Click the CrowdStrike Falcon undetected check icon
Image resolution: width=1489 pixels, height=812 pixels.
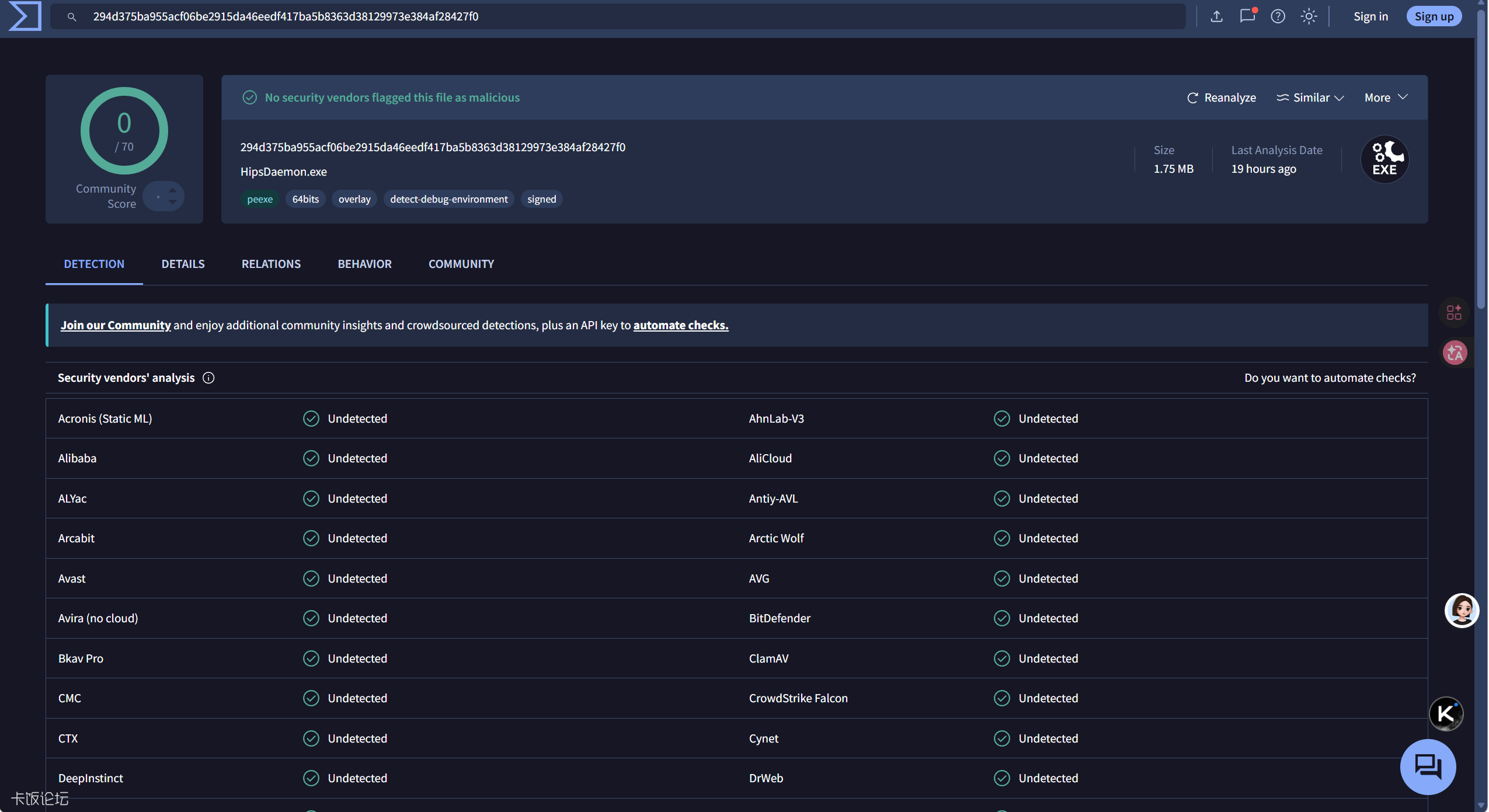coord(1002,698)
